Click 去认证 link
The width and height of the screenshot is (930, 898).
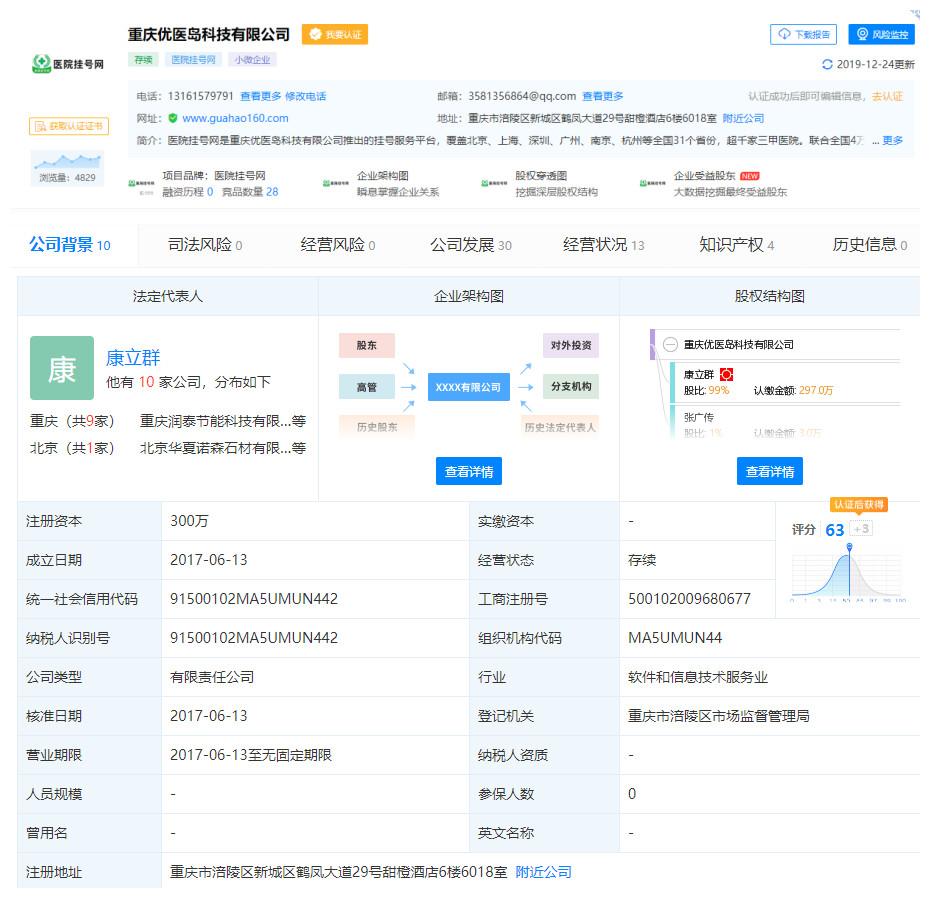click(x=887, y=96)
